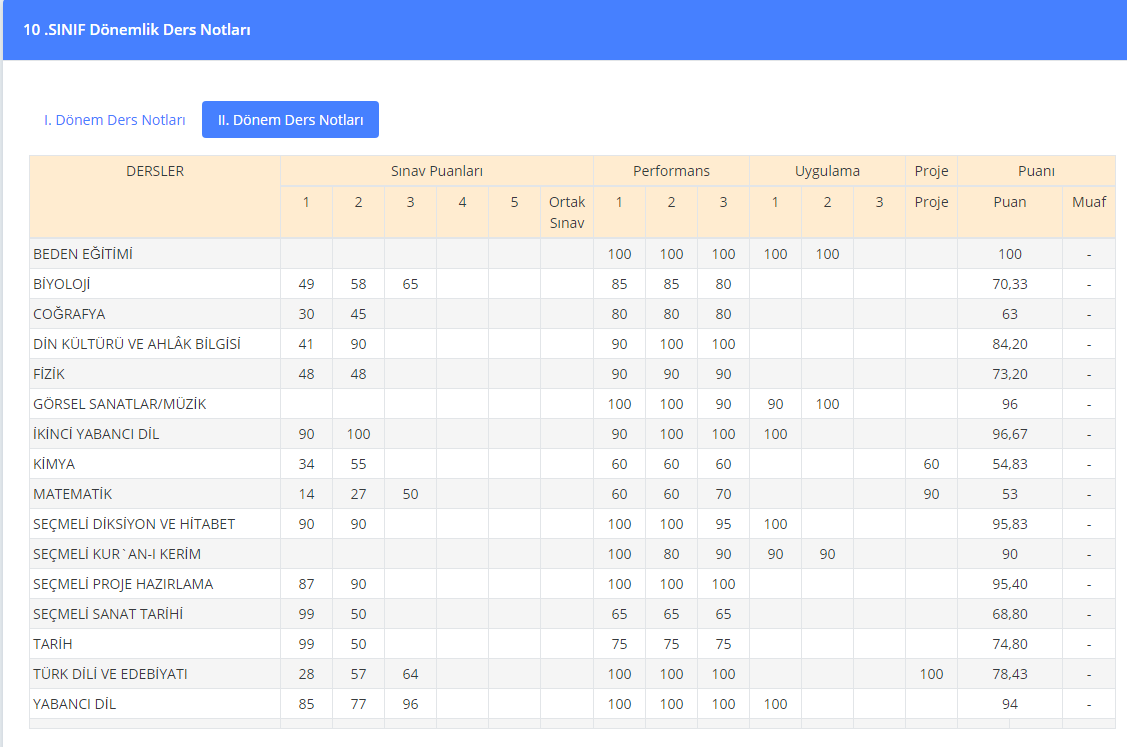This screenshot has width=1127, height=747.
Task: Click SANAT TARİHİ score 68,80
Action: (1010, 614)
